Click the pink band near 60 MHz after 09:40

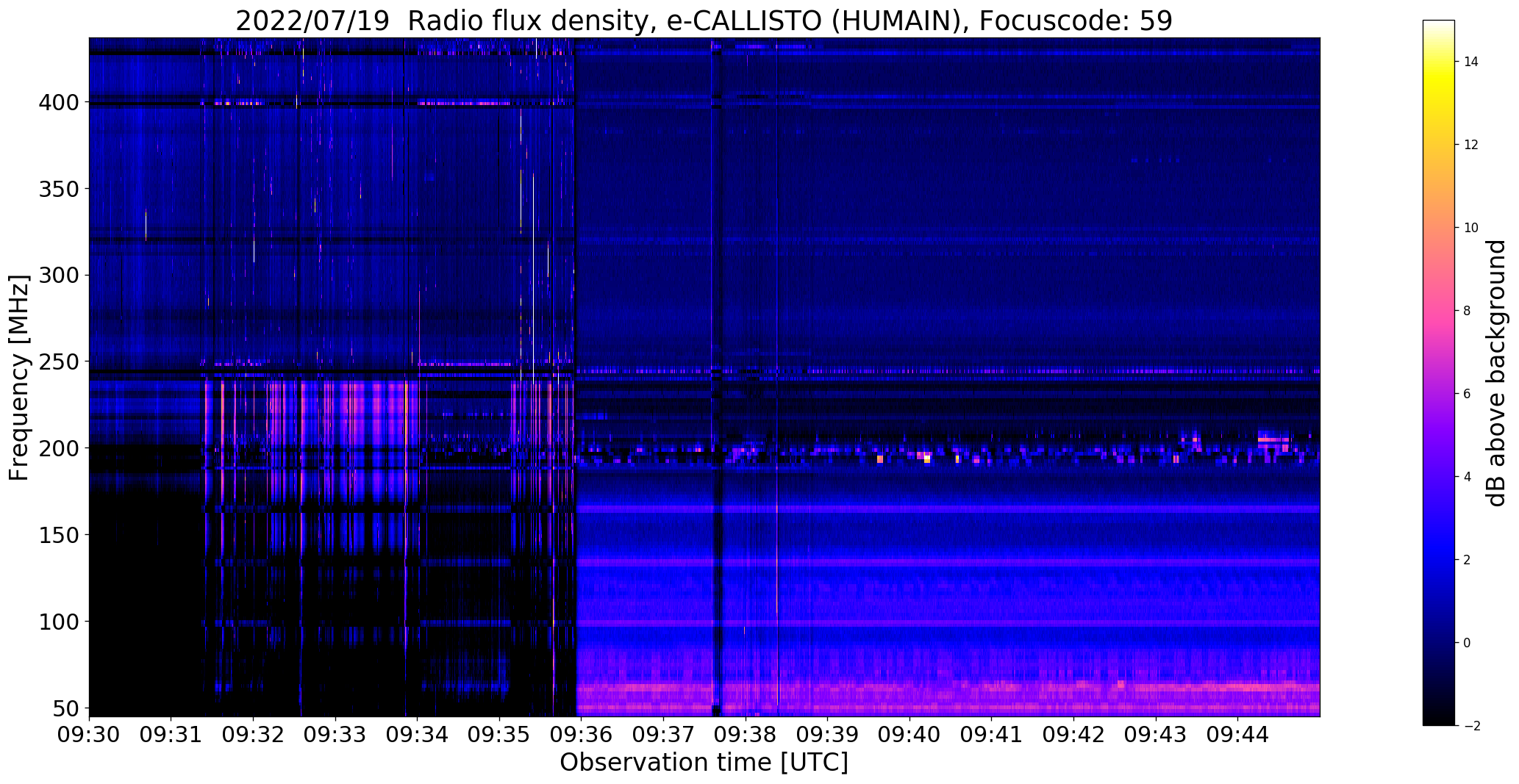coord(1114,688)
